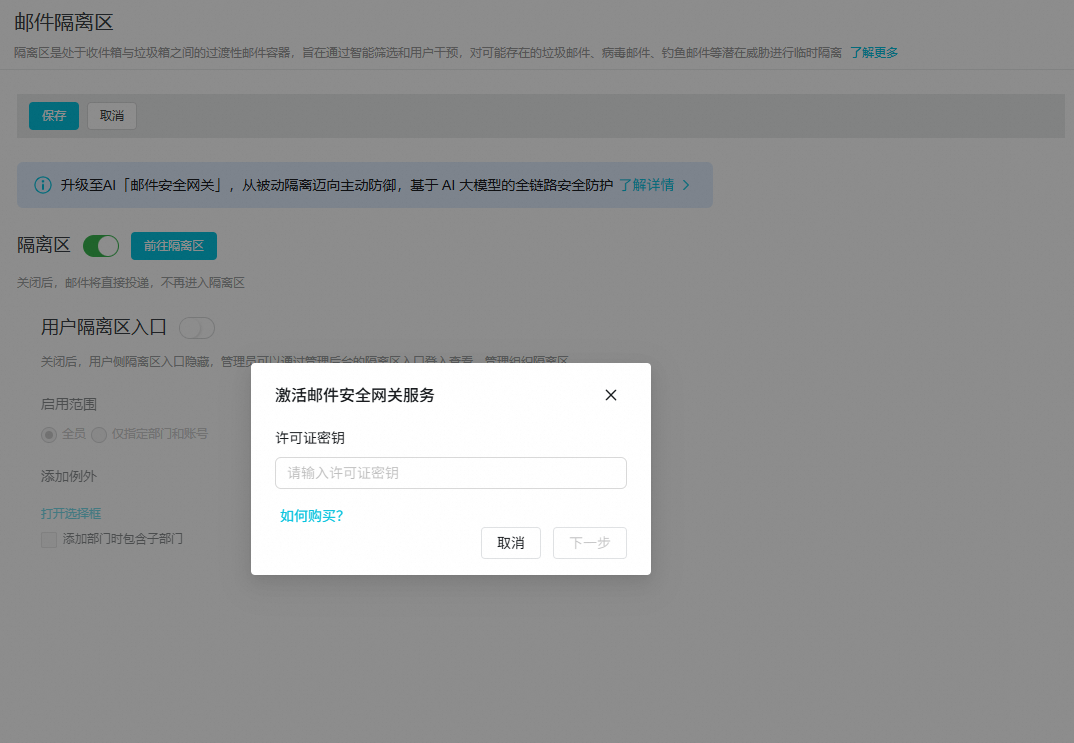Image resolution: width=1074 pixels, height=743 pixels.
Task: Open the 打开选择框 link
Action: click(71, 514)
